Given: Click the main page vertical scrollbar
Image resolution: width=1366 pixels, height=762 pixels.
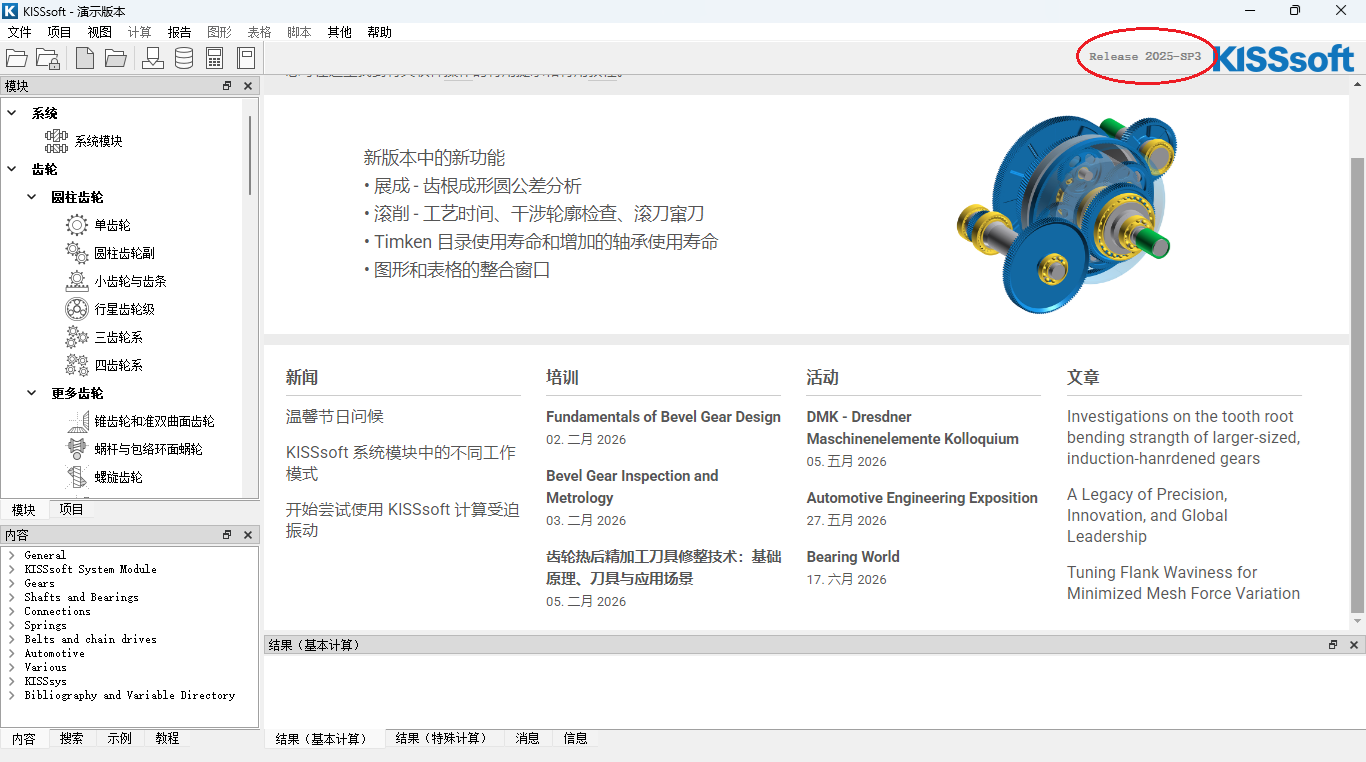Looking at the screenshot, I should pos(1357,380).
